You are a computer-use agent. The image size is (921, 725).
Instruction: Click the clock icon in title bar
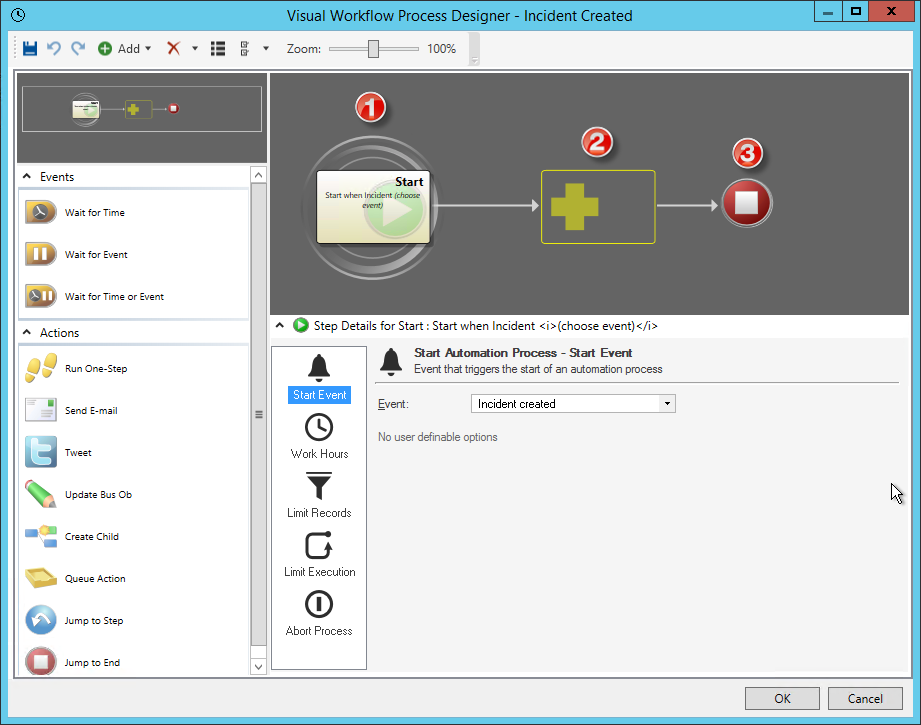[18, 15]
